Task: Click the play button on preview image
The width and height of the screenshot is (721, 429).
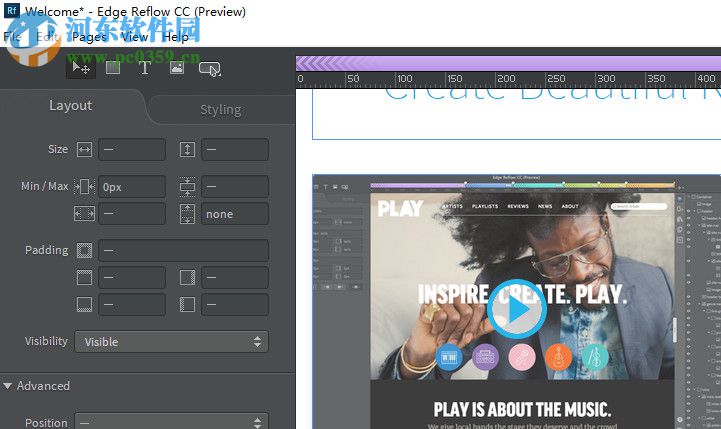Action: (x=517, y=309)
